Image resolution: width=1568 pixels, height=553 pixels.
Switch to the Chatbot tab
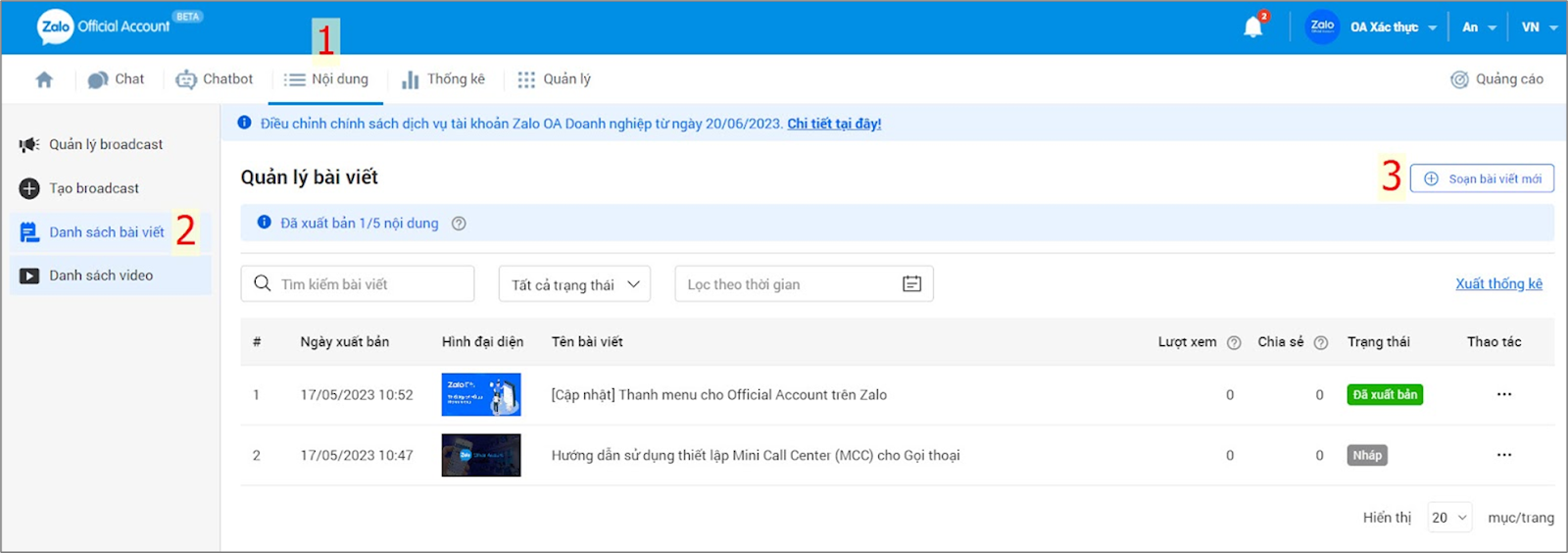[x=215, y=79]
